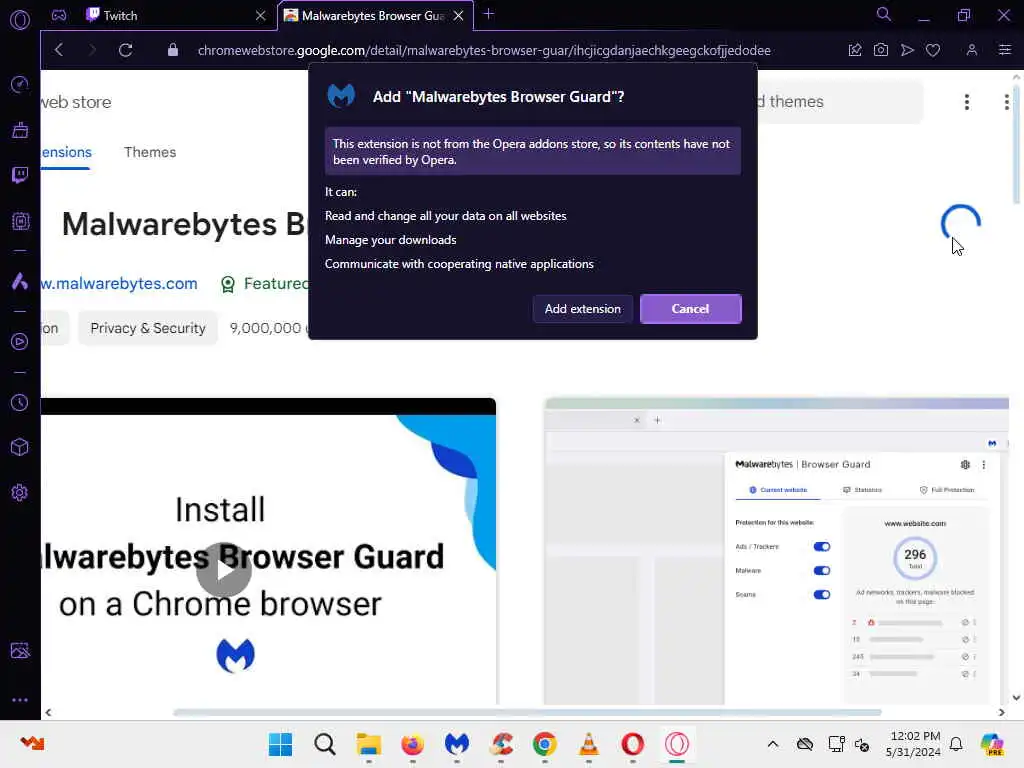Open Malwarebytes app from taskbar
This screenshot has height=768, width=1024.
coord(456,744)
